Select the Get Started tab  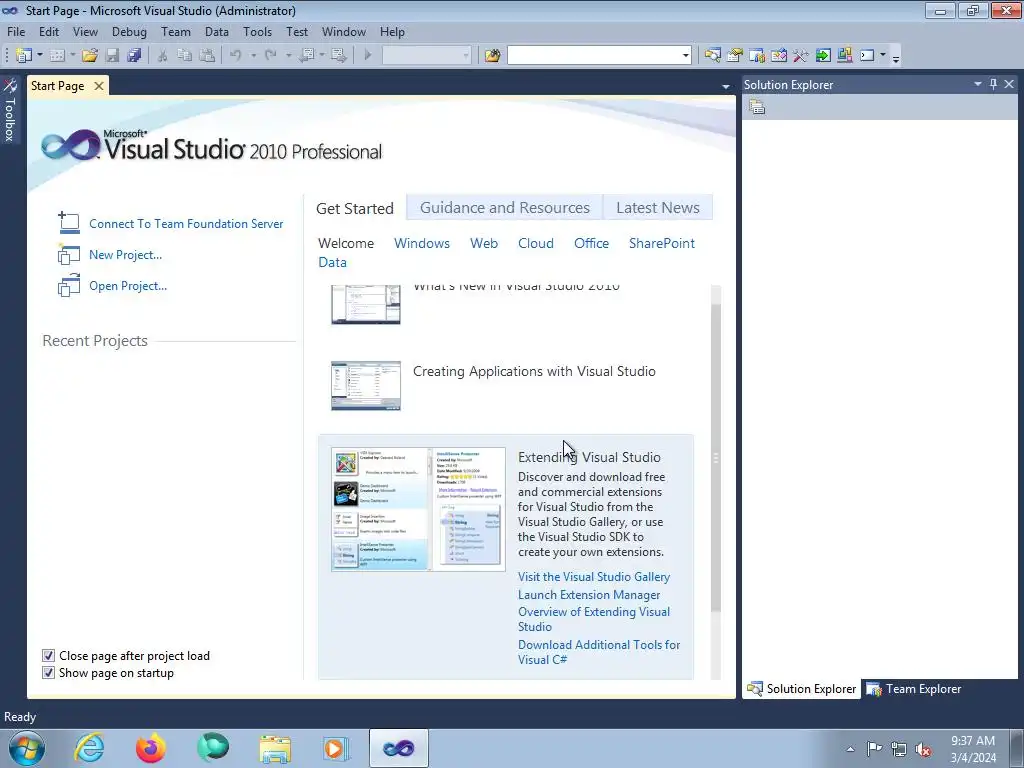click(355, 208)
